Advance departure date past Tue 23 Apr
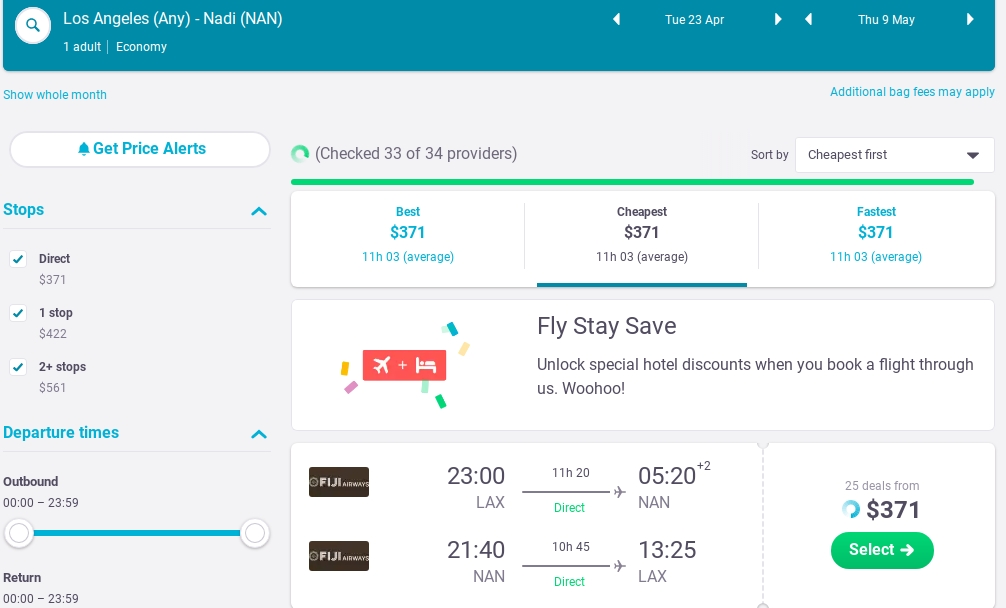The image size is (1006, 608). click(778, 19)
